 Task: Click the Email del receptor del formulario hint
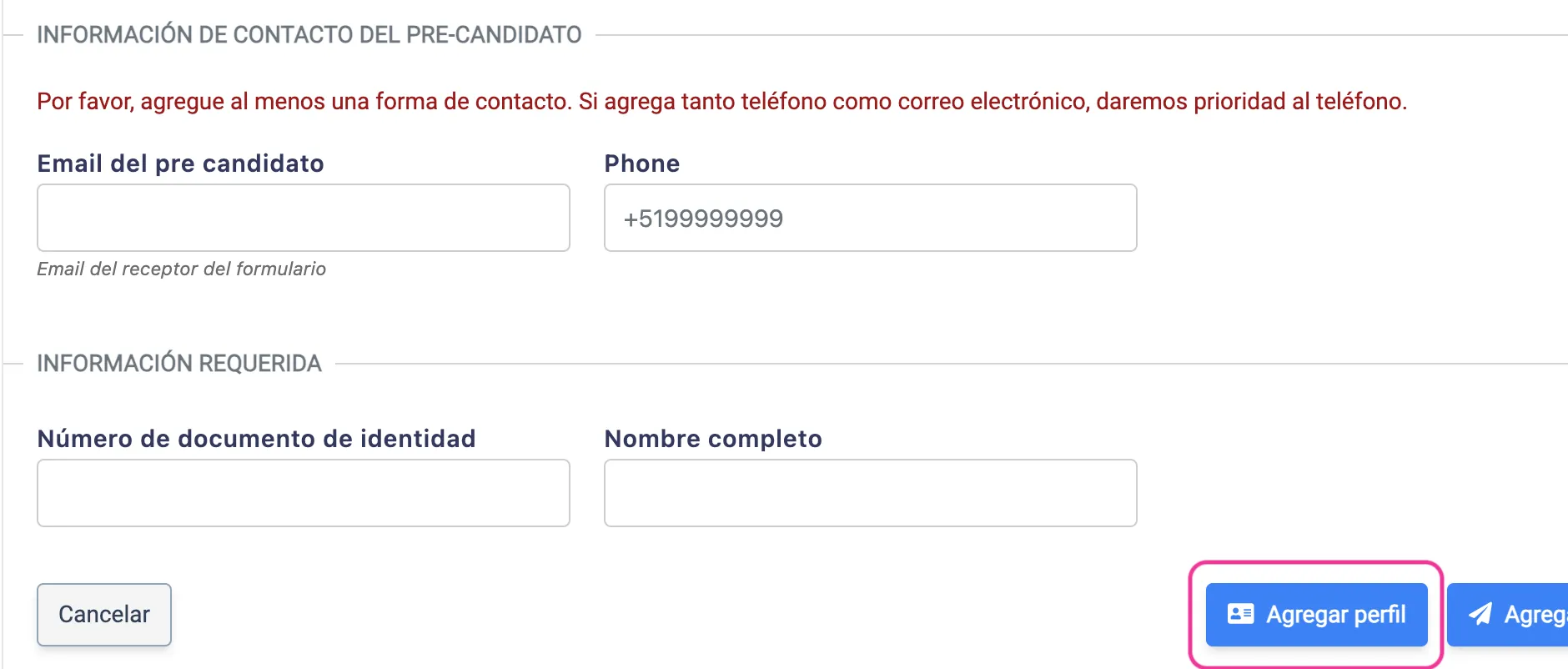181,269
